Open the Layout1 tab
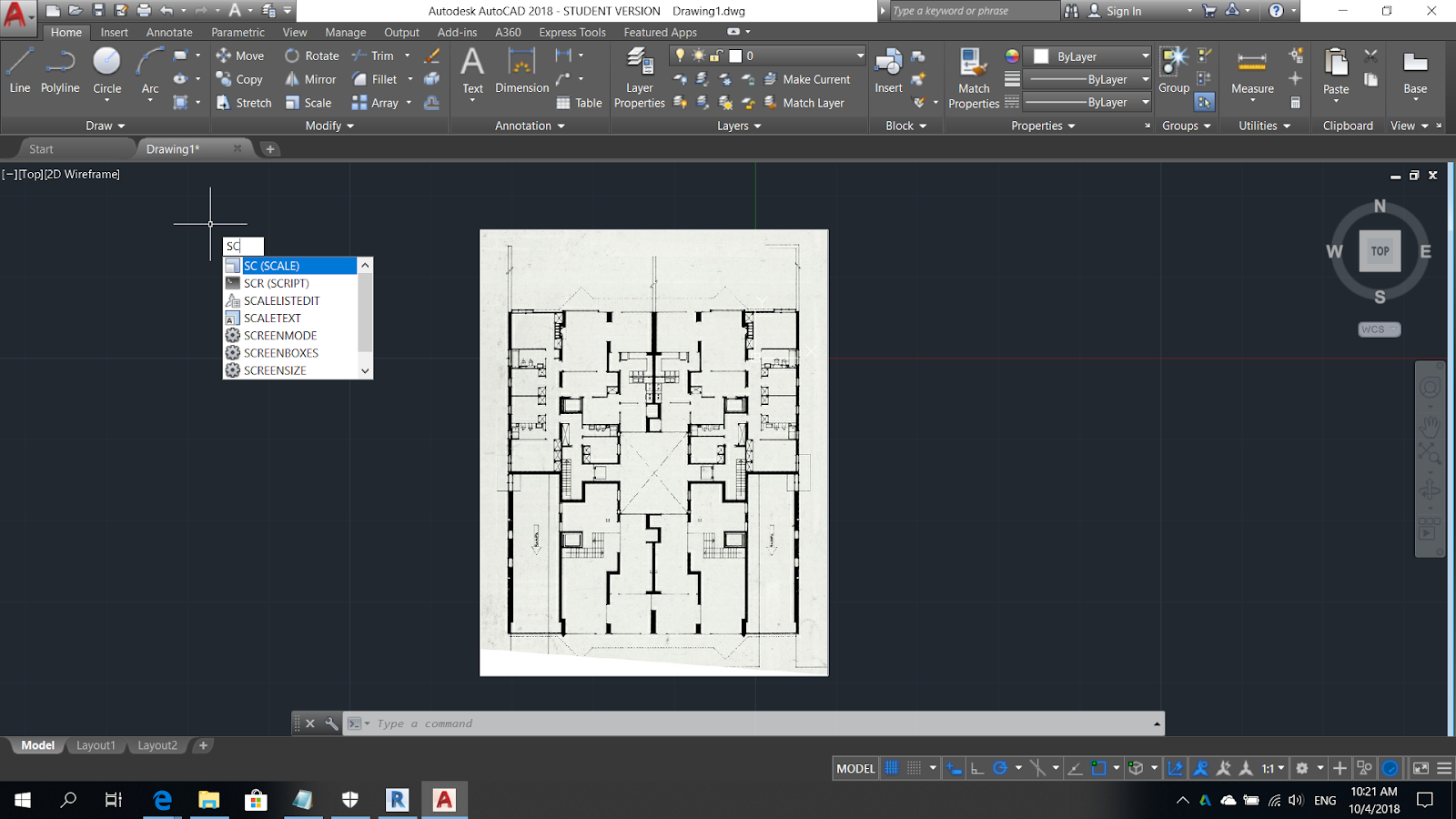 [x=96, y=745]
